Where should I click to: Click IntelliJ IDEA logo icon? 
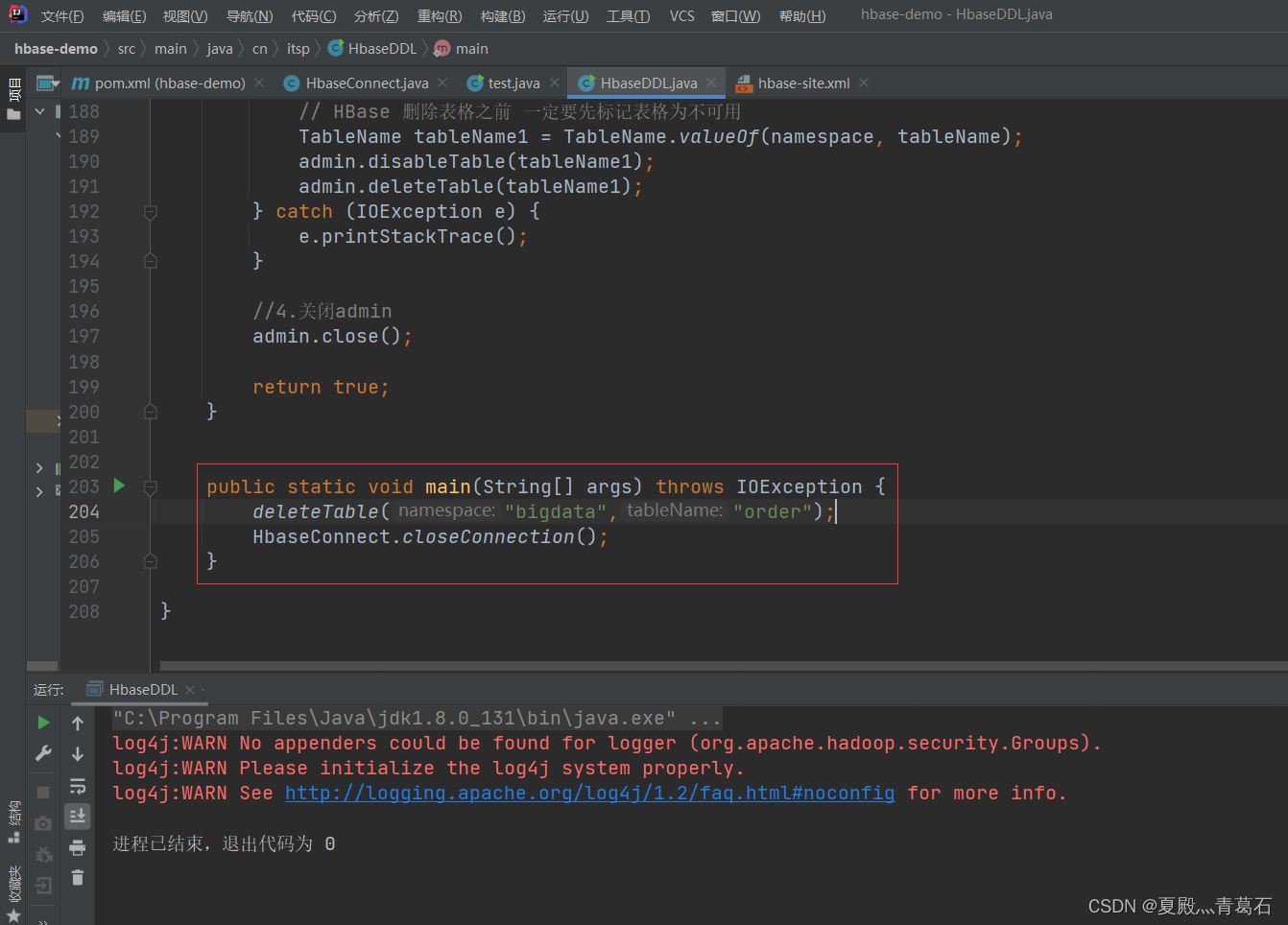17,14
